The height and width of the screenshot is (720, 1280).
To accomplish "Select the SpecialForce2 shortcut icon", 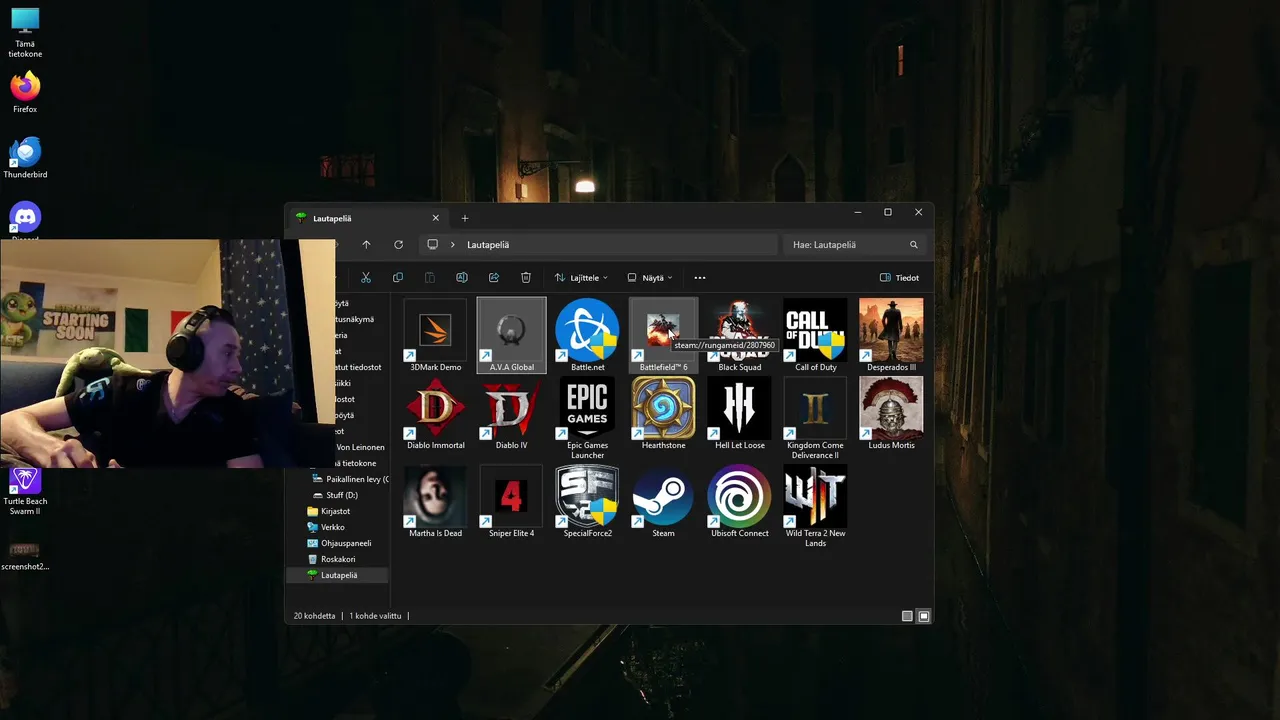I will coord(587,501).
